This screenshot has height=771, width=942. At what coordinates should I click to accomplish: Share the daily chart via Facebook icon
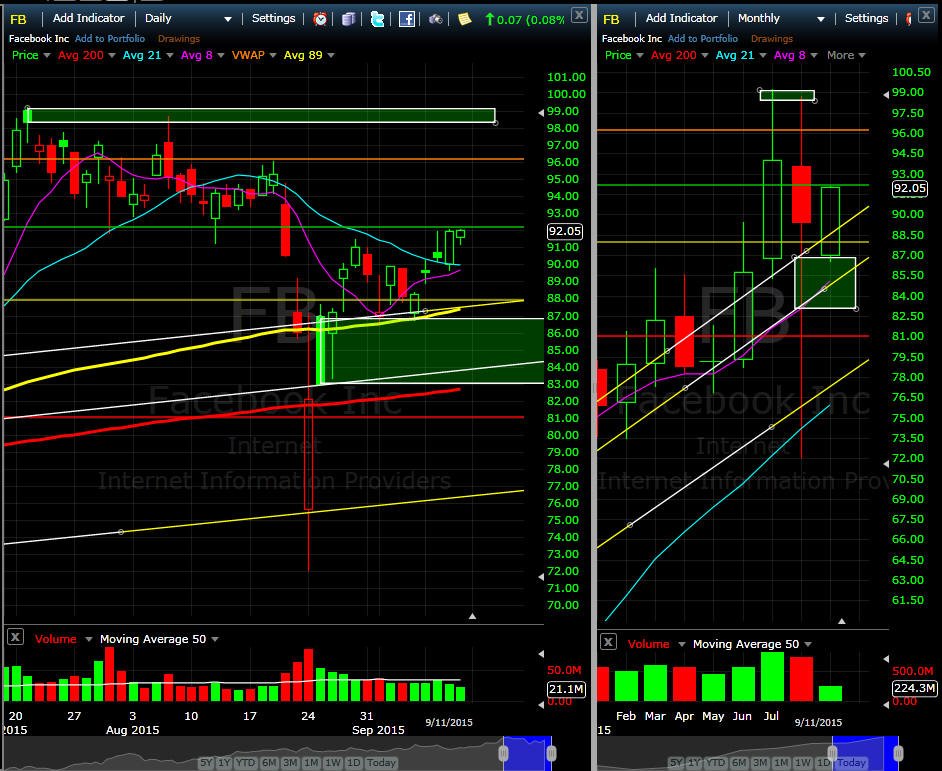pyautogui.click(x=407, y=19)
